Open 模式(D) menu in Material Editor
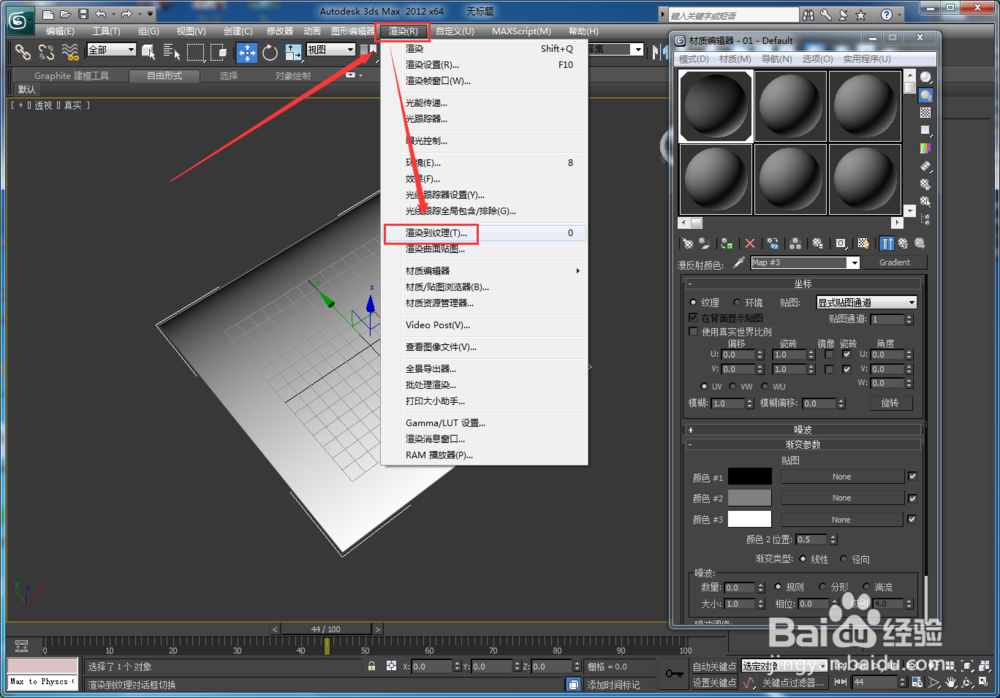 [694, 59]
